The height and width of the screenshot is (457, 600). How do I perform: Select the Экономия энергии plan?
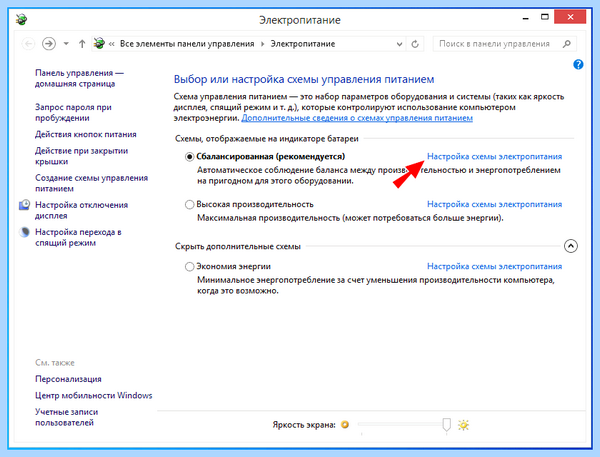[x=189, y=266]
